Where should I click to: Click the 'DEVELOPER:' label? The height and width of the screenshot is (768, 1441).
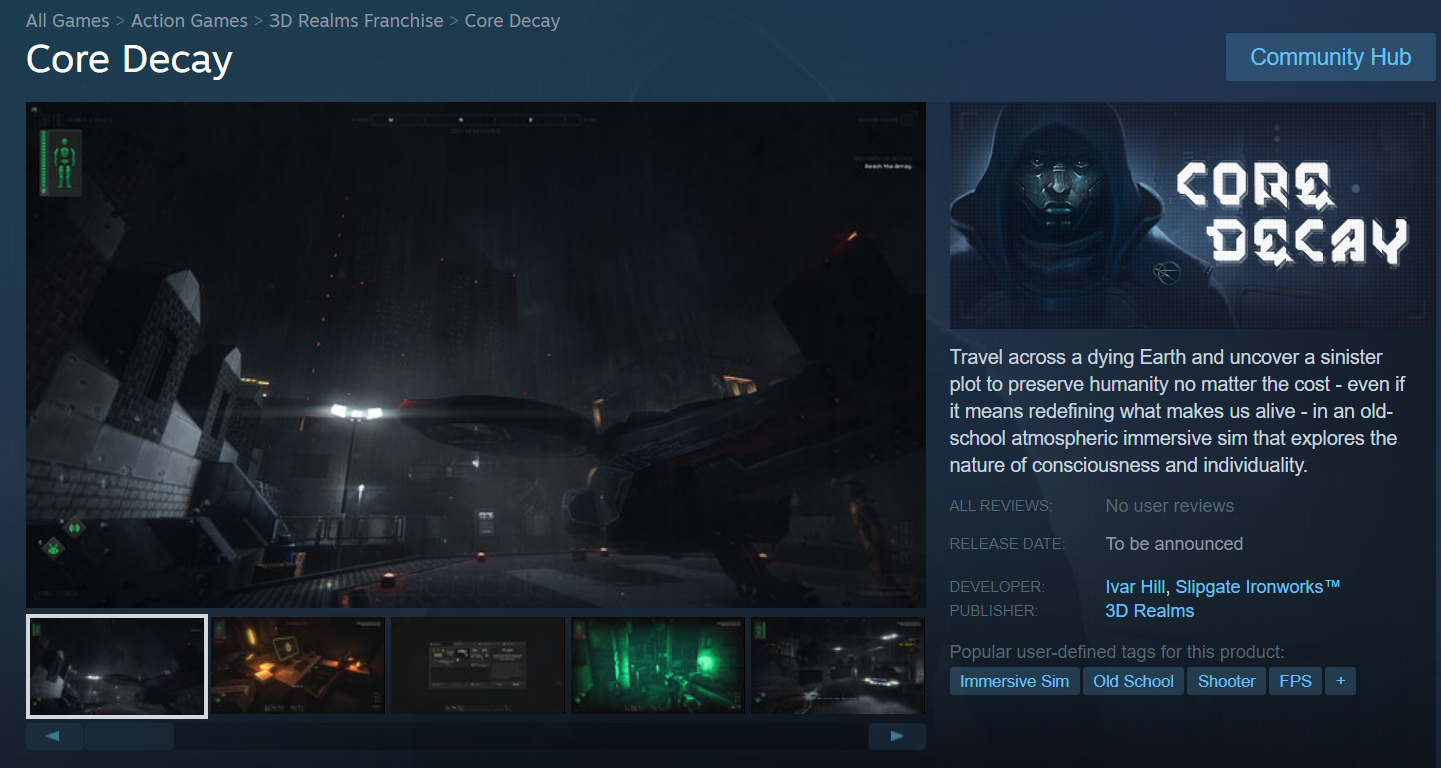(x=997, y=587)
